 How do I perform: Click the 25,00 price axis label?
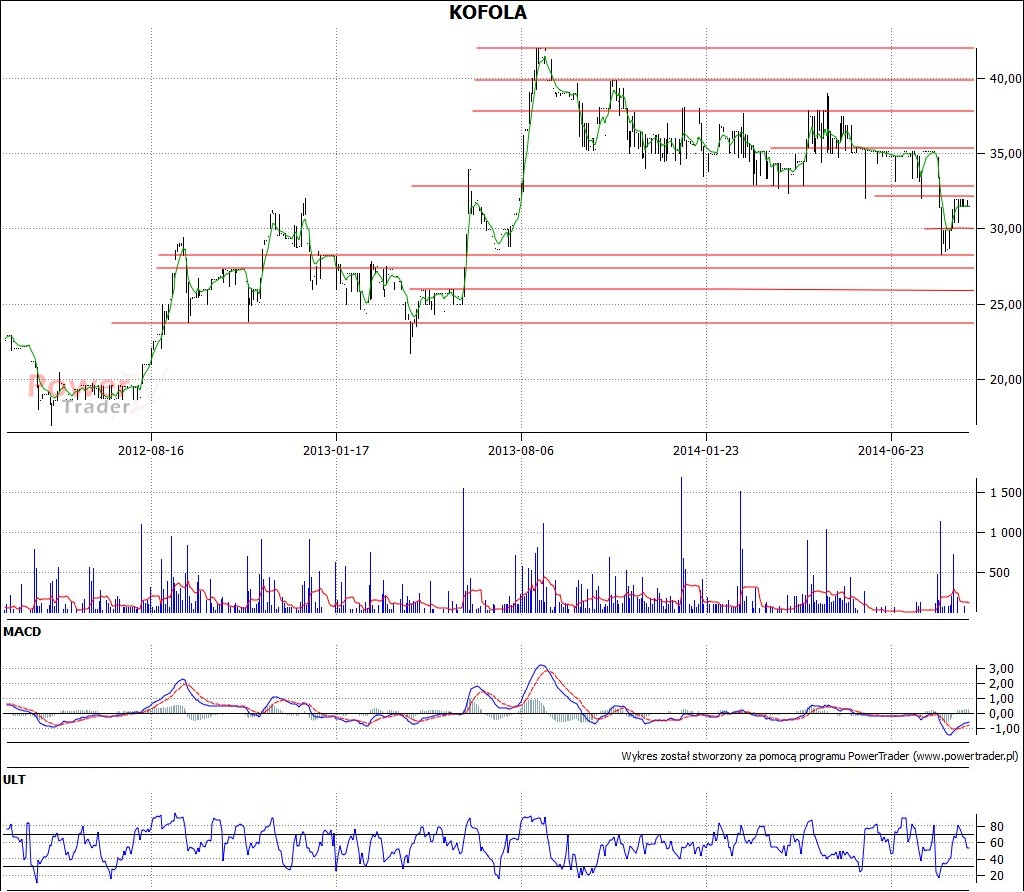[x=1006, y=304]
